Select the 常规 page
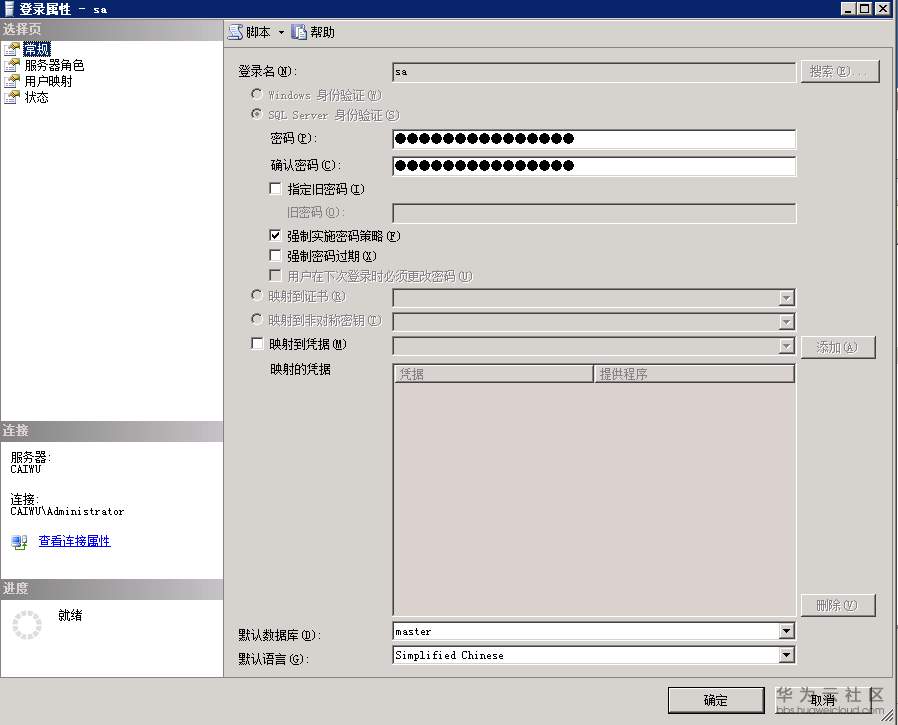The width and height of the screenshot is (898, 725). pos(37,49)
